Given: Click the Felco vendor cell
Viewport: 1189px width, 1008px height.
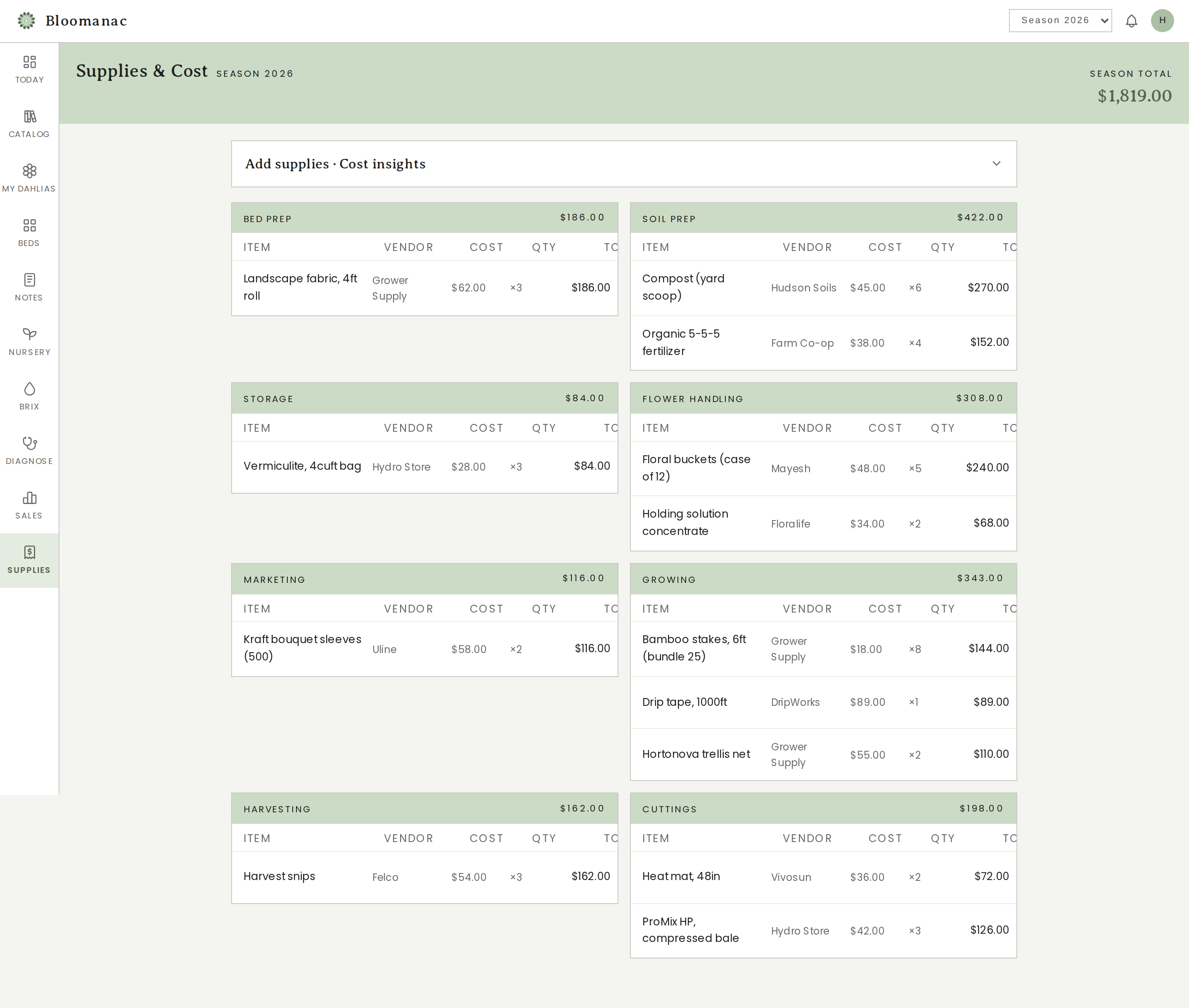Looking at the screenshot, I should (x=385, y=877).
